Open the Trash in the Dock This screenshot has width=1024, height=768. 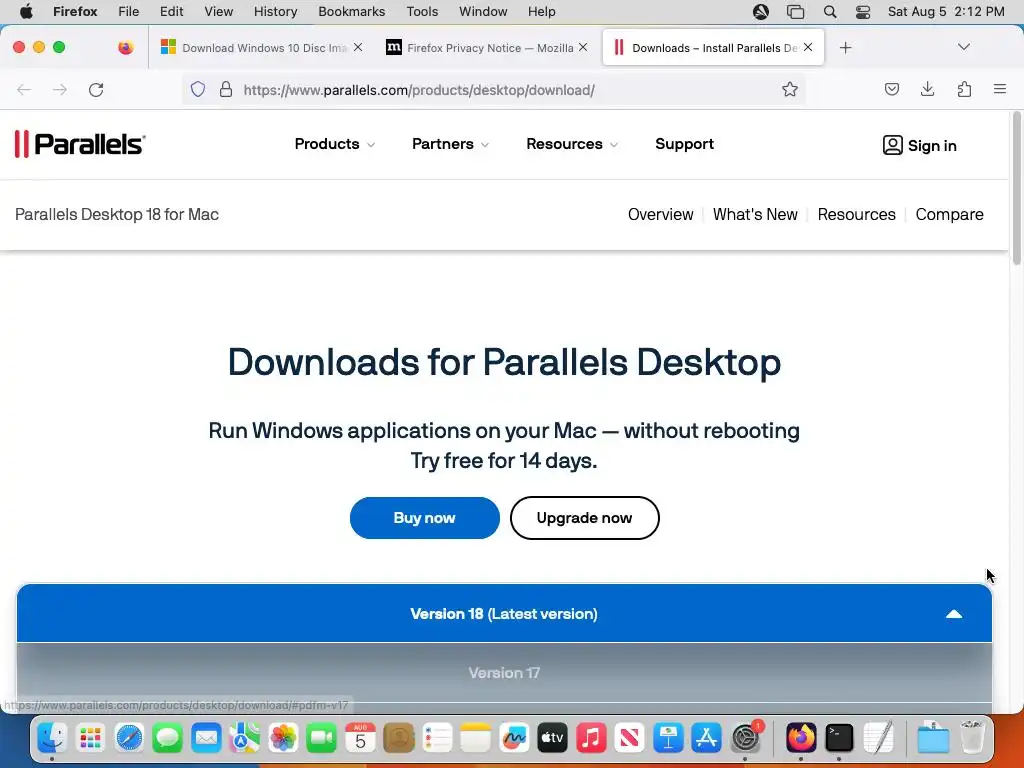[x=972, y=739]
